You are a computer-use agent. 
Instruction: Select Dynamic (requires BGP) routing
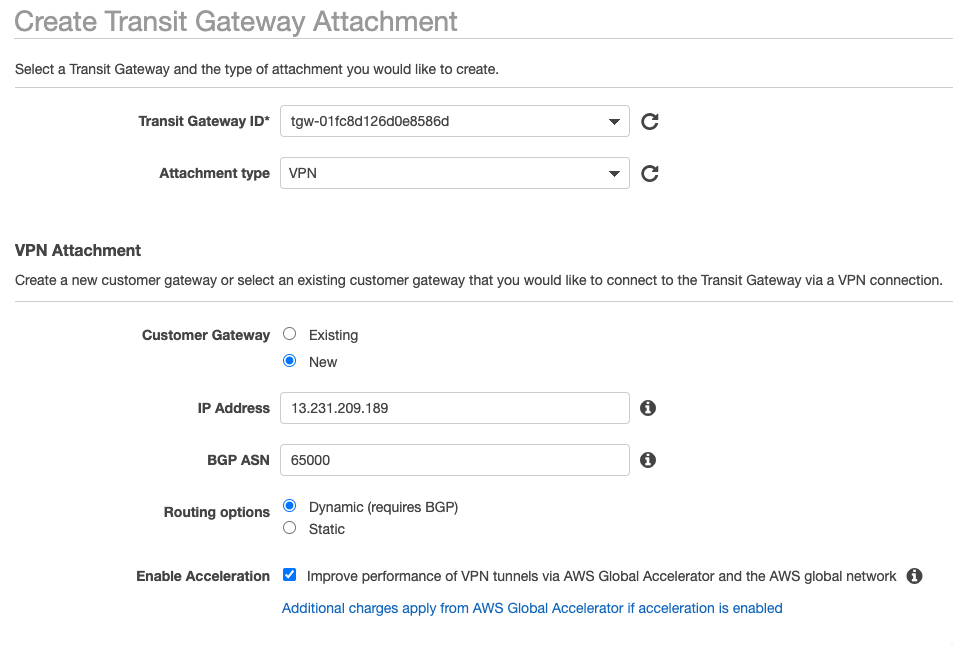coord(290,506)
